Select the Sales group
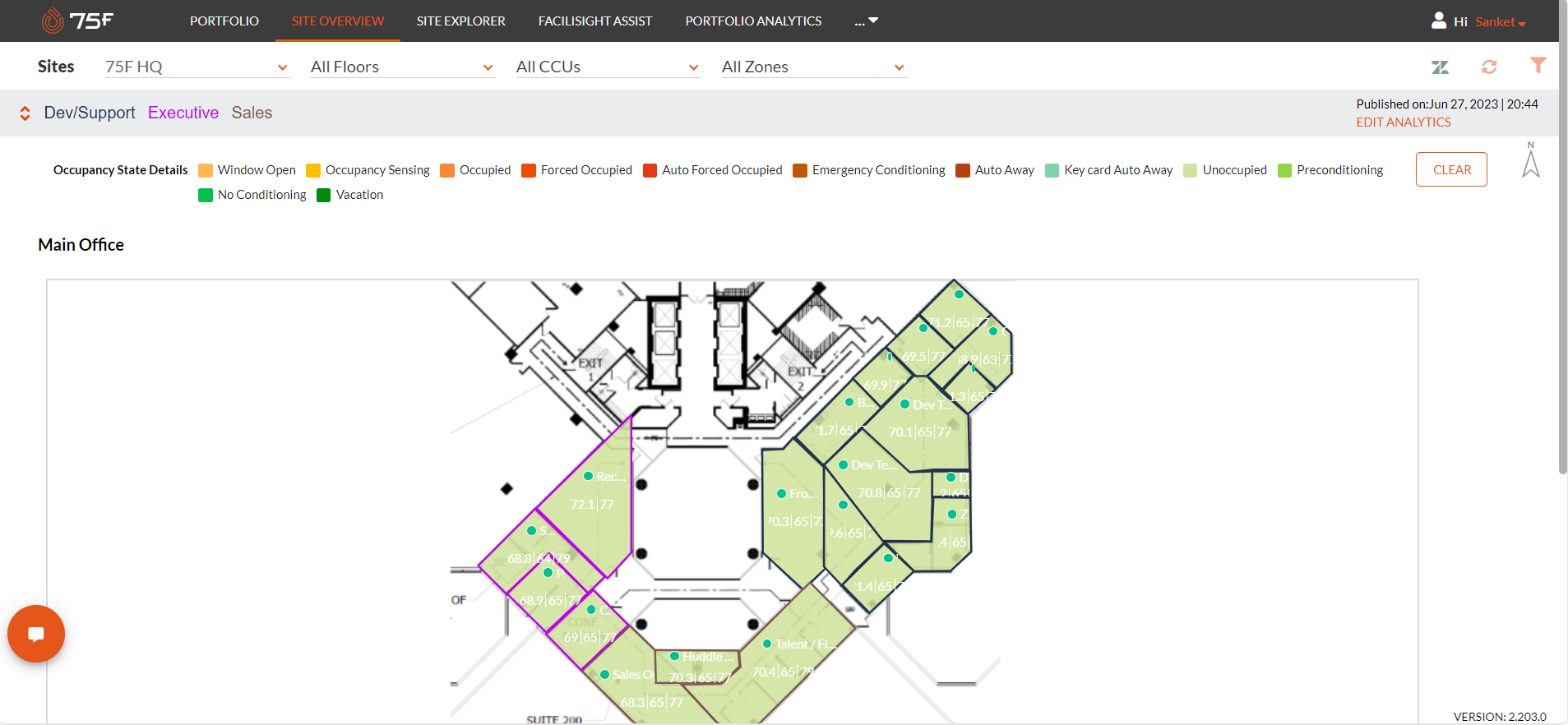 pyautogui.click(x=252, y=113)
